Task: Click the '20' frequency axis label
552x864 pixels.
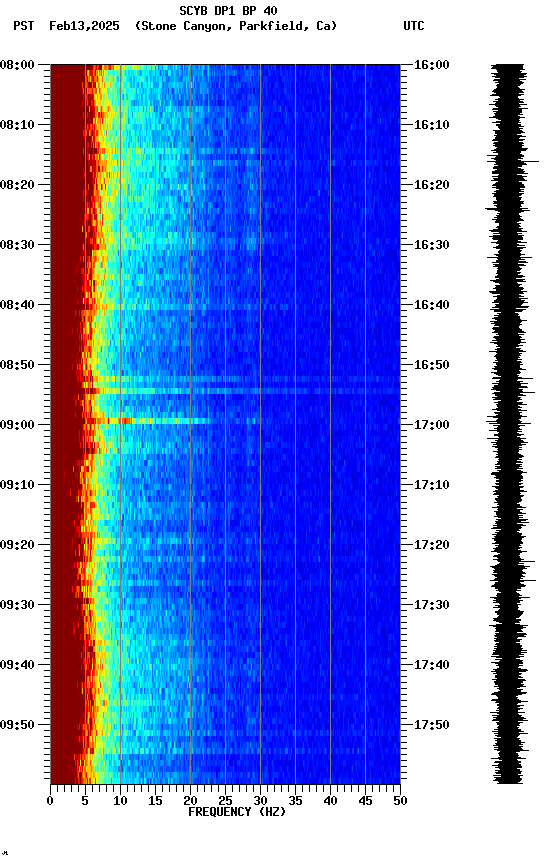Action: click(x=190, y=801)
